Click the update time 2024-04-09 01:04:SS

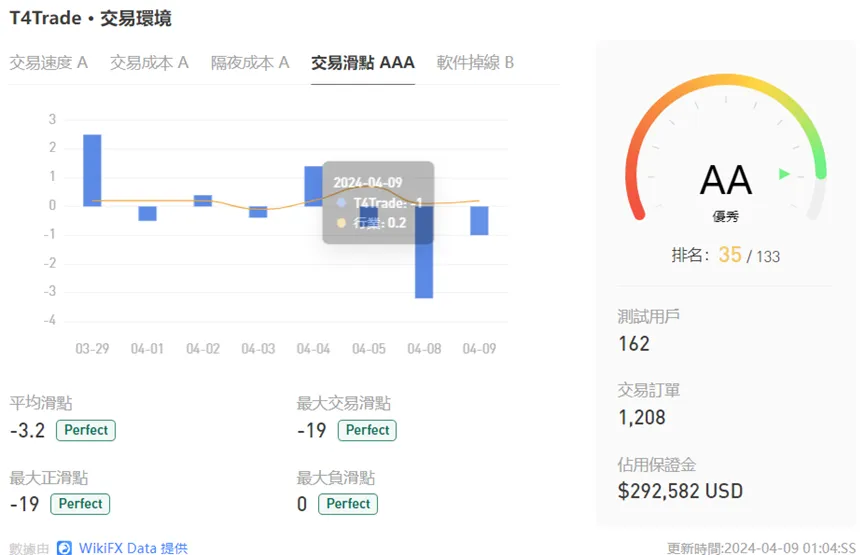[761, 548]
